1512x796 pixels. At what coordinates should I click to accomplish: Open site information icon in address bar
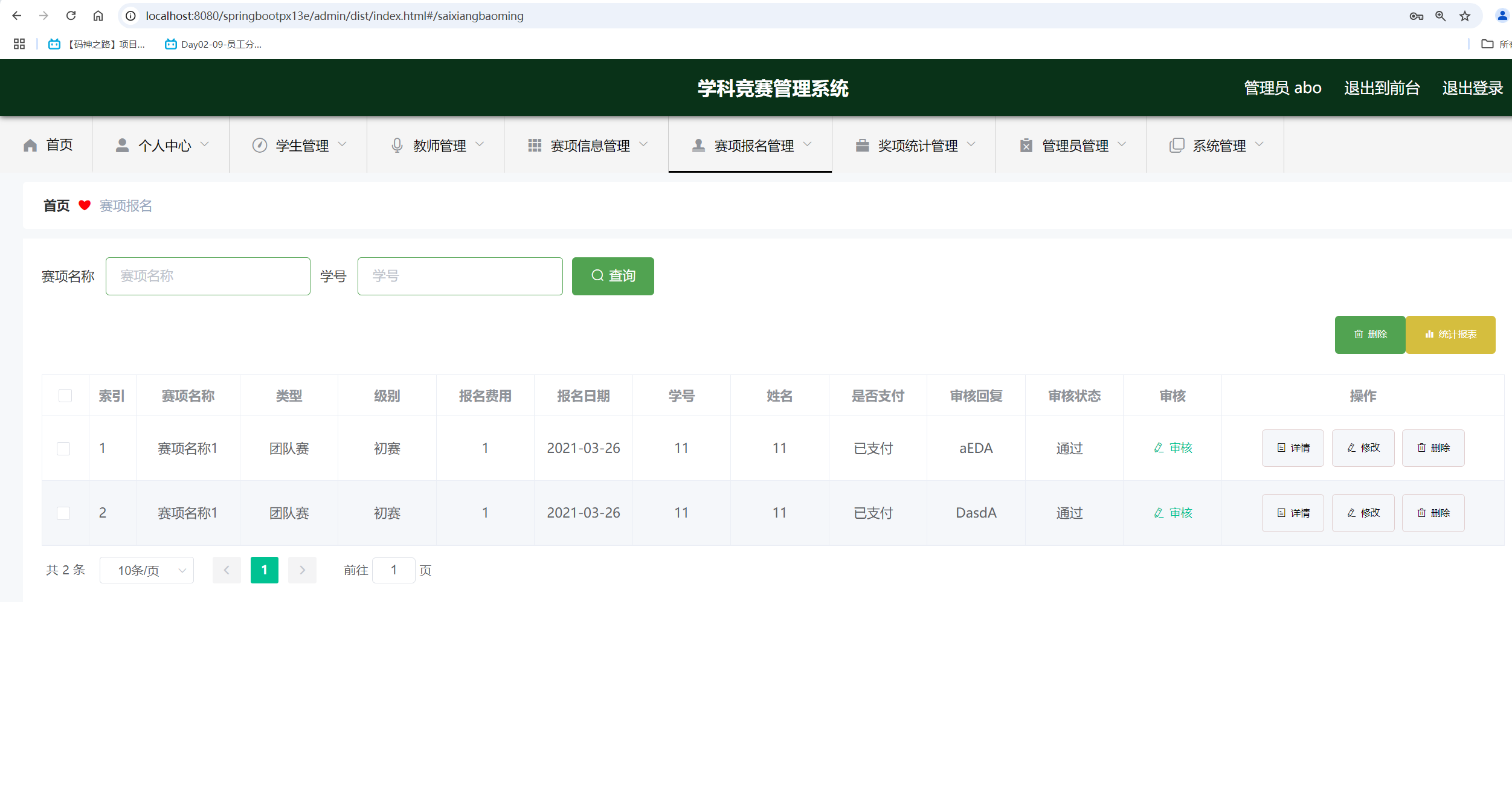(130, 16)
